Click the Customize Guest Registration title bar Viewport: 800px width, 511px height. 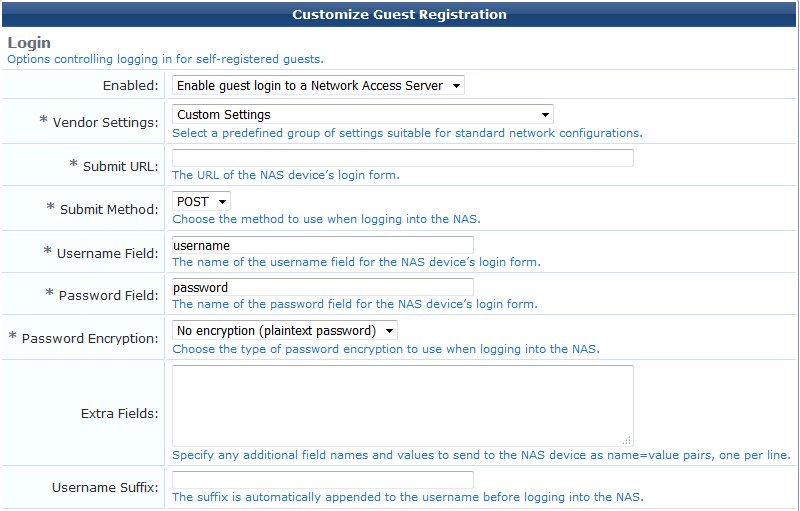[399, 15]
